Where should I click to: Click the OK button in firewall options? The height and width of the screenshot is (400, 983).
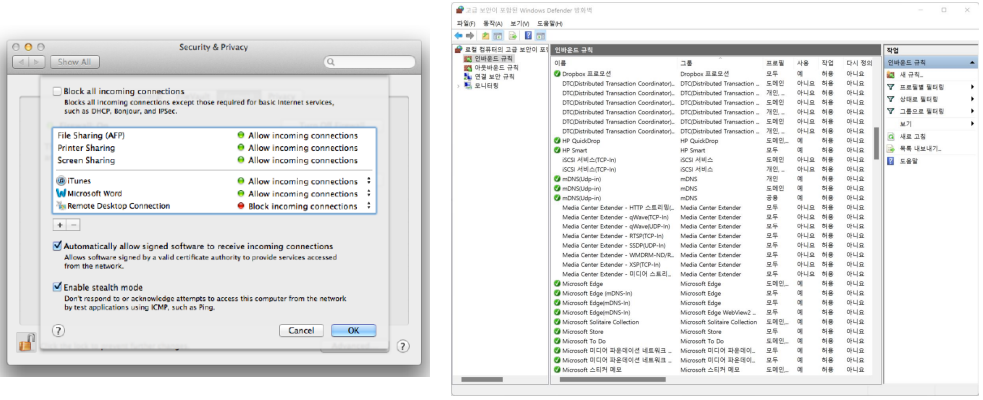(354, 330)
